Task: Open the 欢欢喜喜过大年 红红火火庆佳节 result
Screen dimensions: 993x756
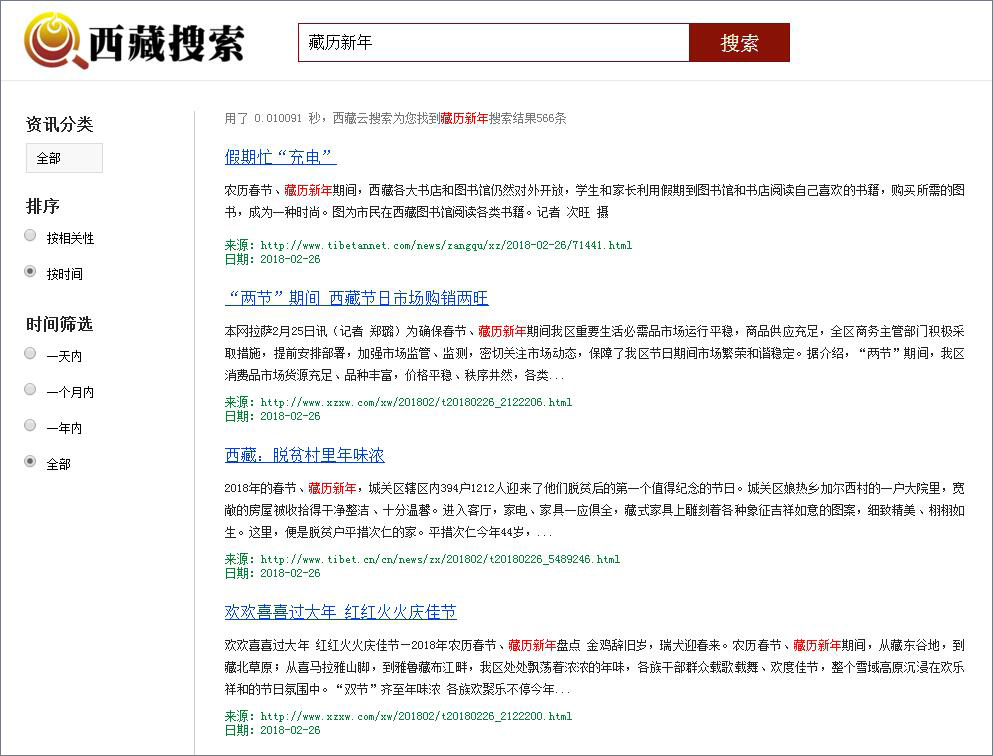Action: [340, 612]
